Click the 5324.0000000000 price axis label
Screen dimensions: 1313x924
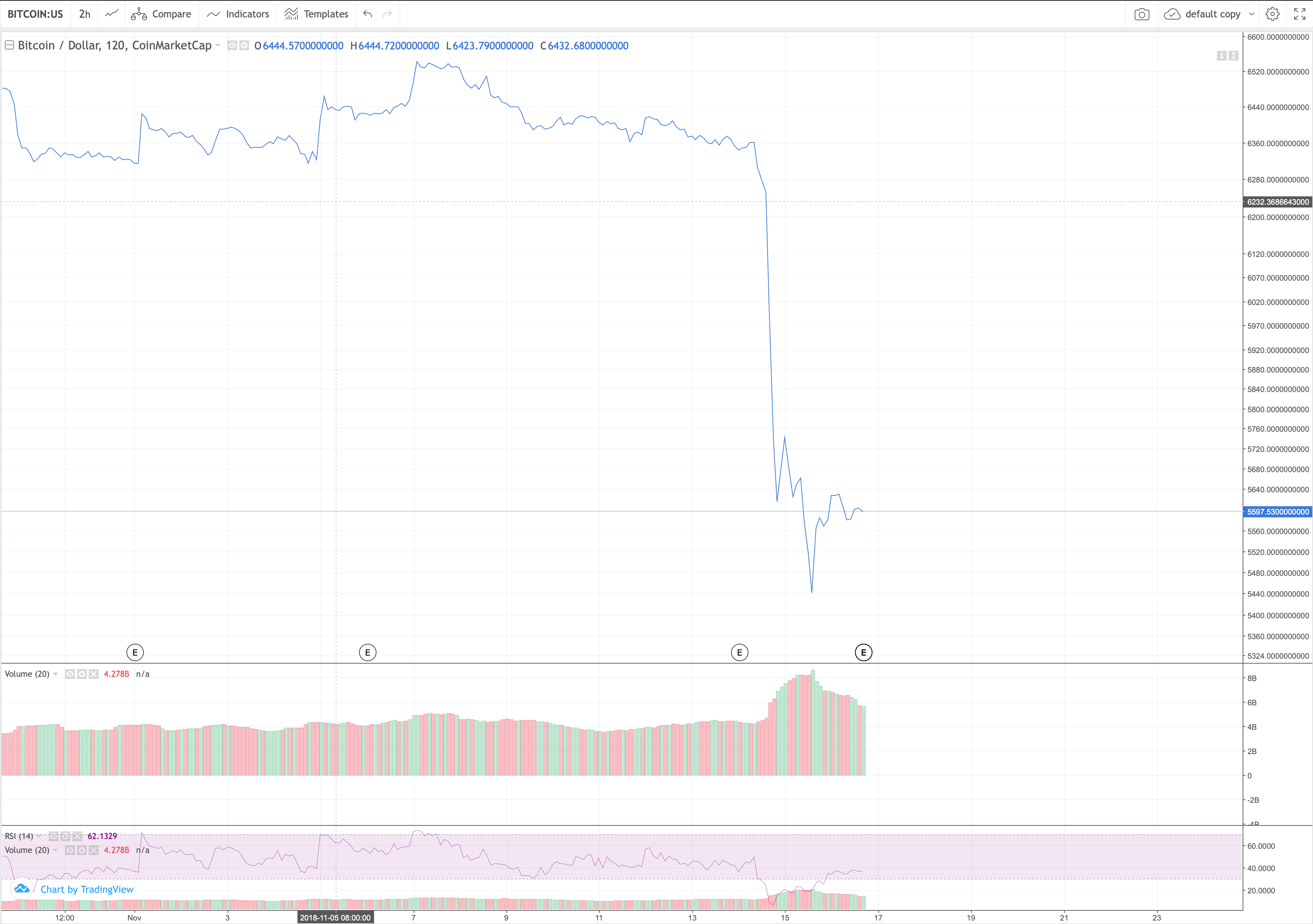point(1278,656)
